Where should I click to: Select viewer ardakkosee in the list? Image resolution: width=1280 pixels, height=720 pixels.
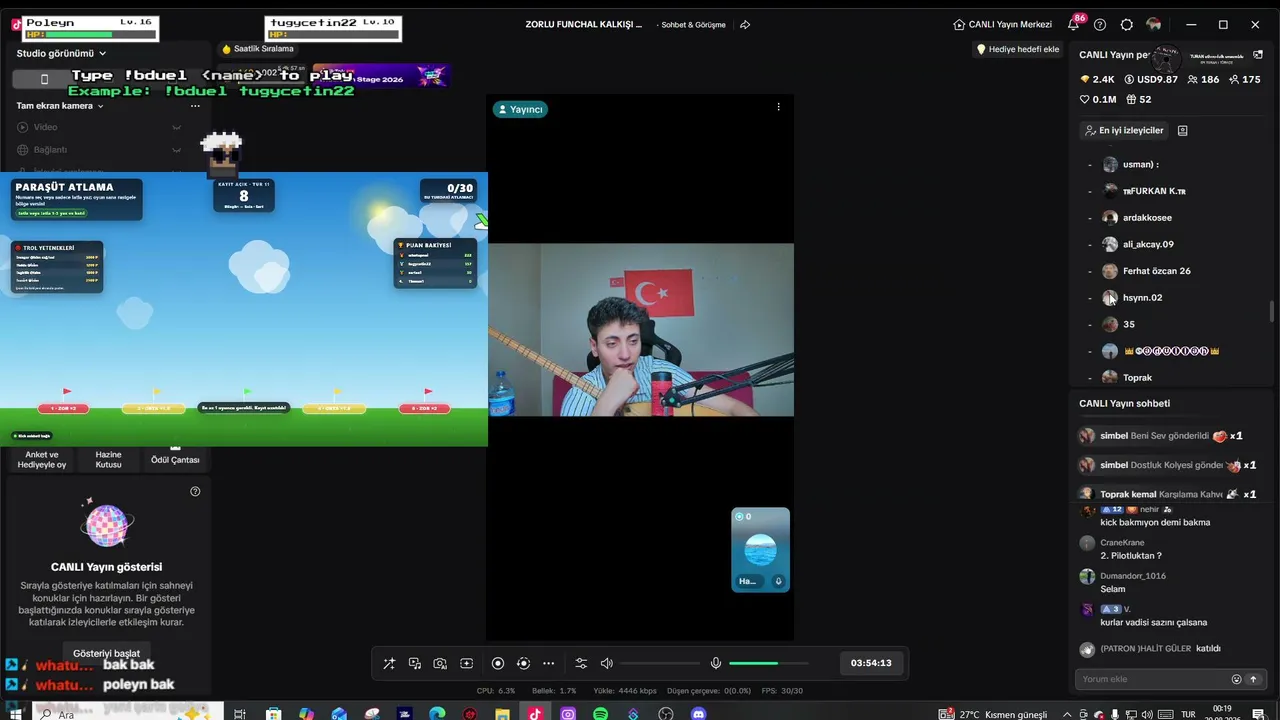click(x=1147, y=217)
